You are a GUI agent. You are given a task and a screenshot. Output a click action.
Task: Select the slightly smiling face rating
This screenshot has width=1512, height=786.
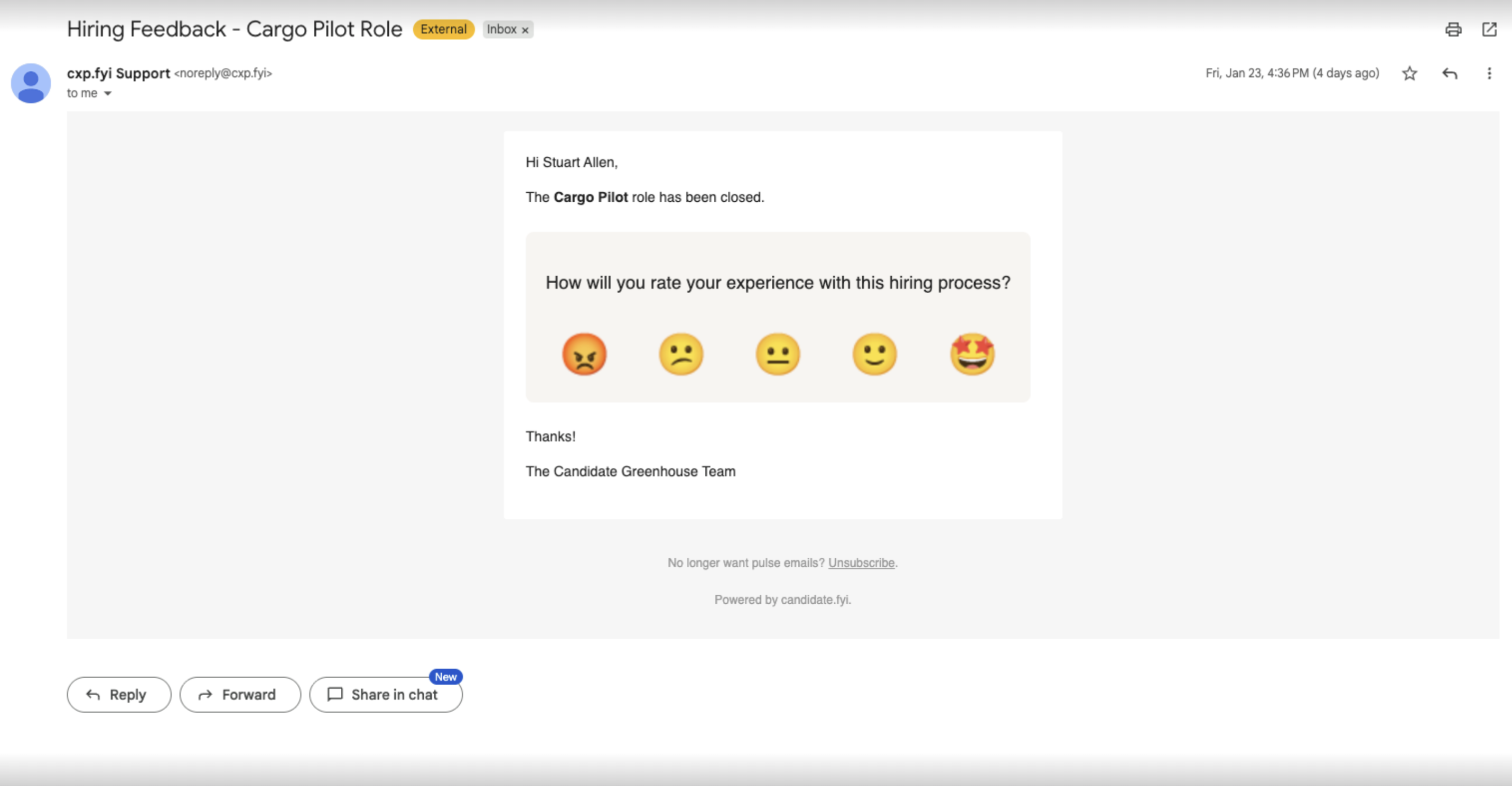[x=874, y=354]
